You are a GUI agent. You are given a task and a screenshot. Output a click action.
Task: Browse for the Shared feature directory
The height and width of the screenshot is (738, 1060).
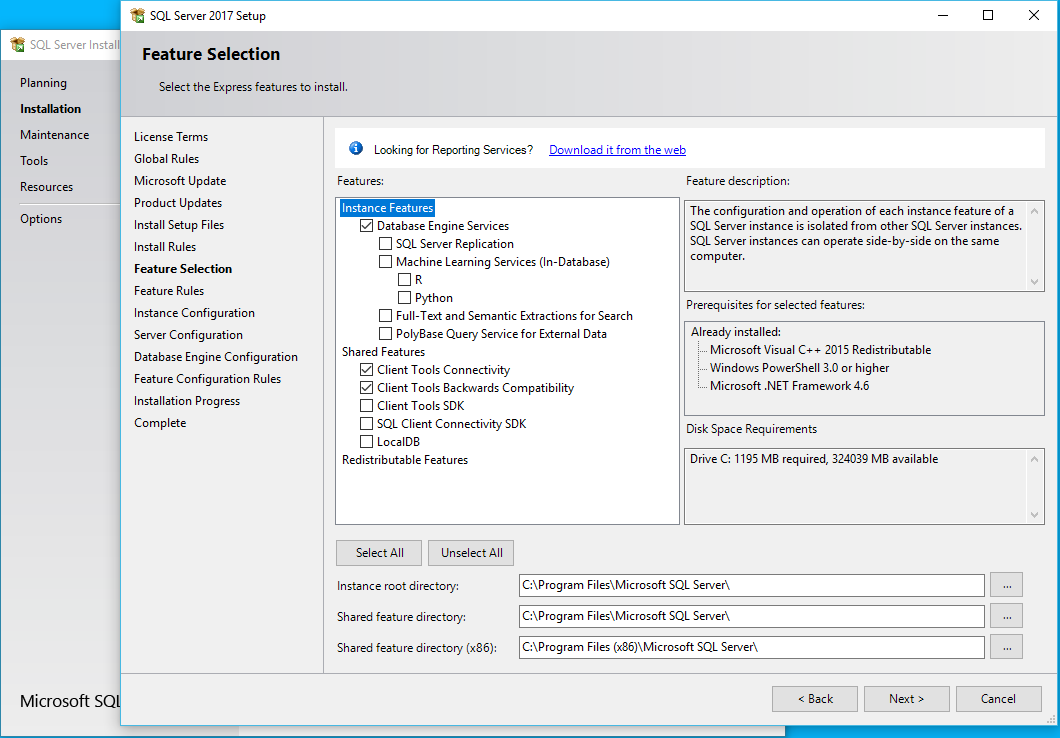pyautogui.click(x=1007, y=616)
